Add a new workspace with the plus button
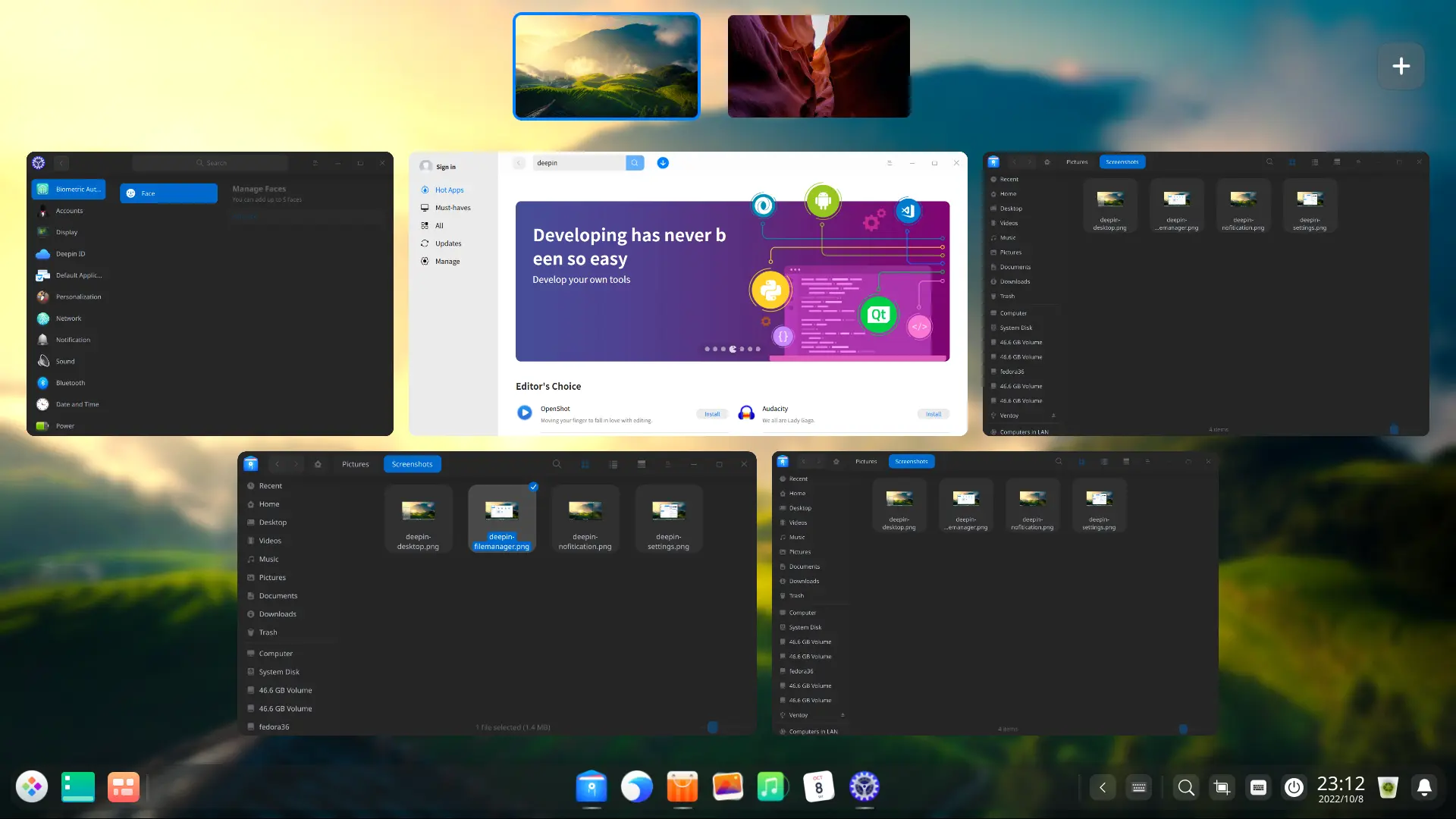Image resolution: width=1456 pixels, height=819 pixels. [1401, 66]
